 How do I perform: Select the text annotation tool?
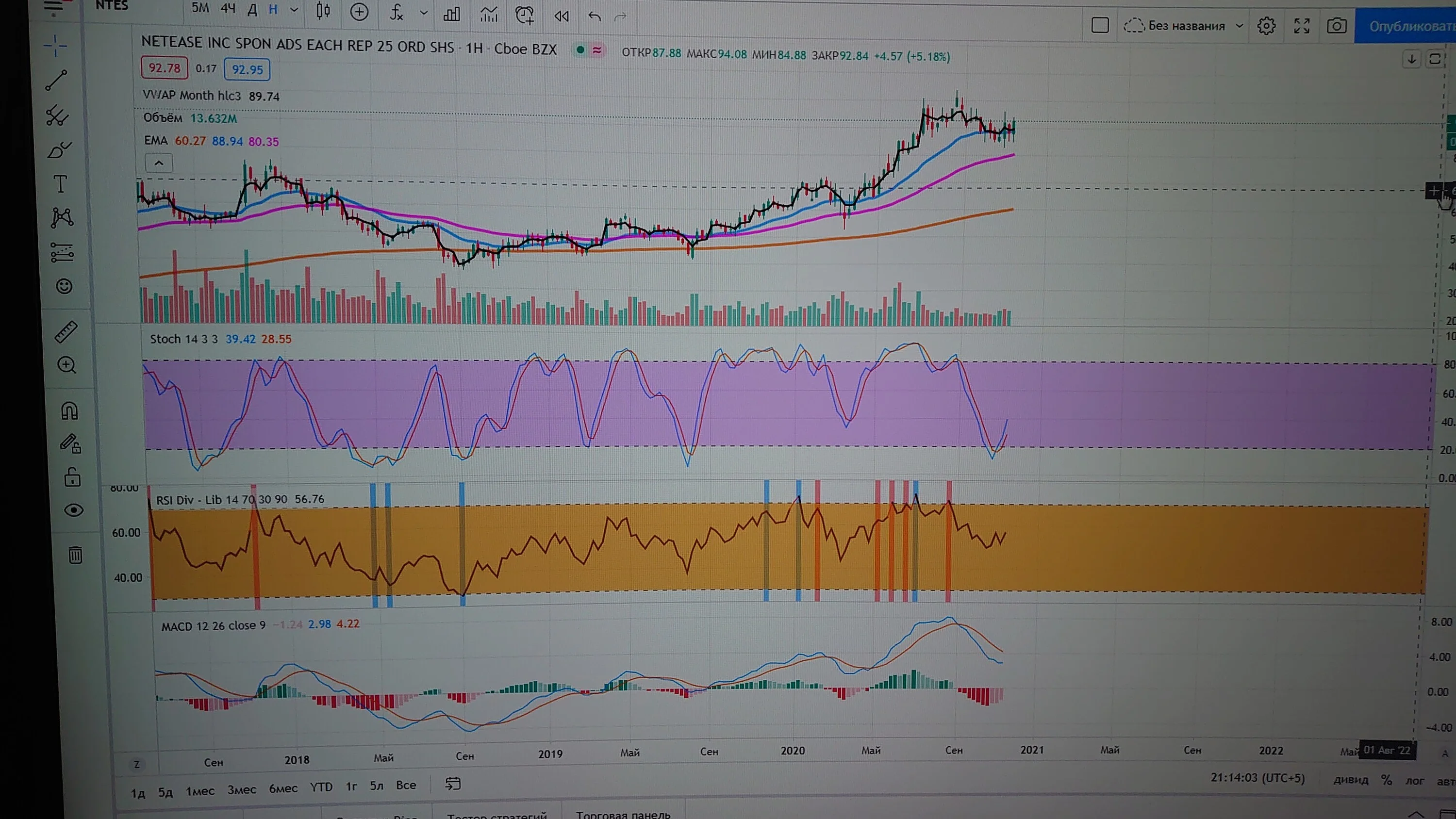[x=60, y=184]
